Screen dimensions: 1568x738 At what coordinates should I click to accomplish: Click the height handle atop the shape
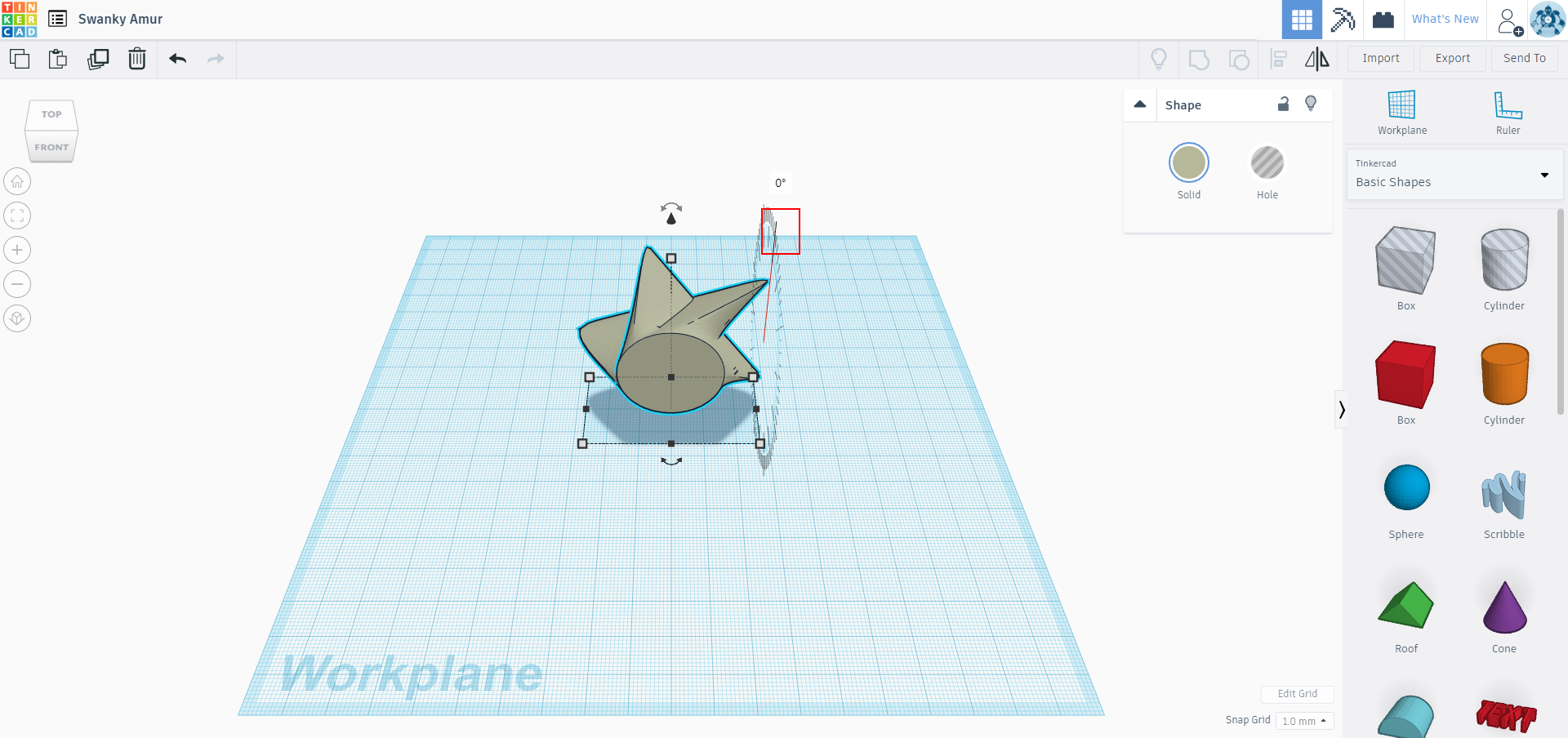pos(671,258)
